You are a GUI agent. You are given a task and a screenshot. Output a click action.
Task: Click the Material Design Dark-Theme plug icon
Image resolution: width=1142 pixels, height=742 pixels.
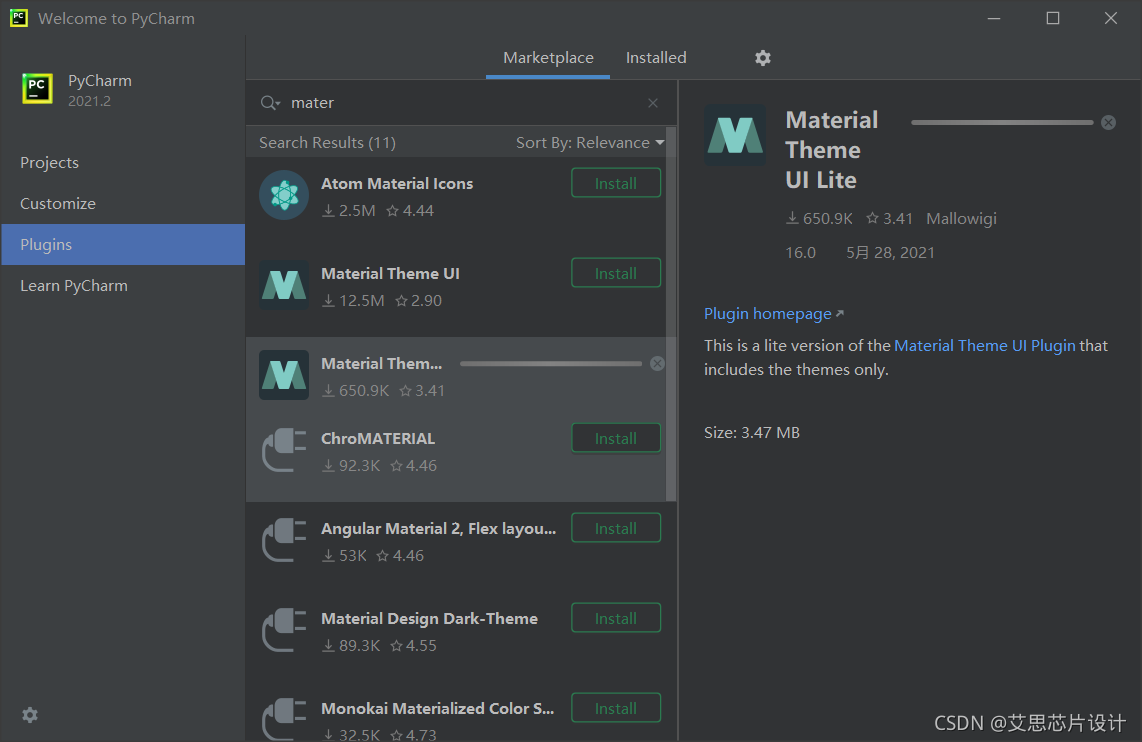tap(284, 630)
